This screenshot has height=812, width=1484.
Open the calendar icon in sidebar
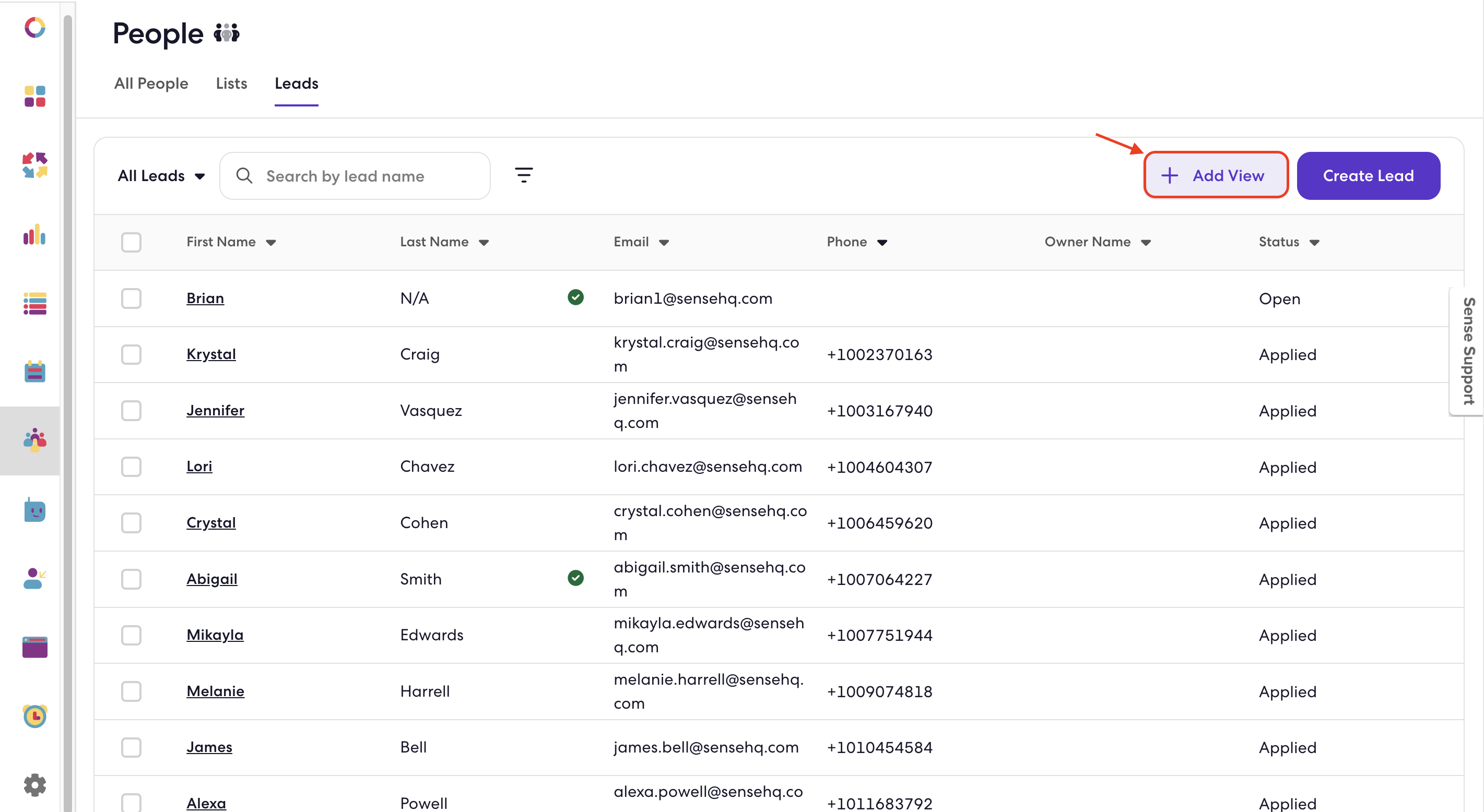[x=34, y=372]
